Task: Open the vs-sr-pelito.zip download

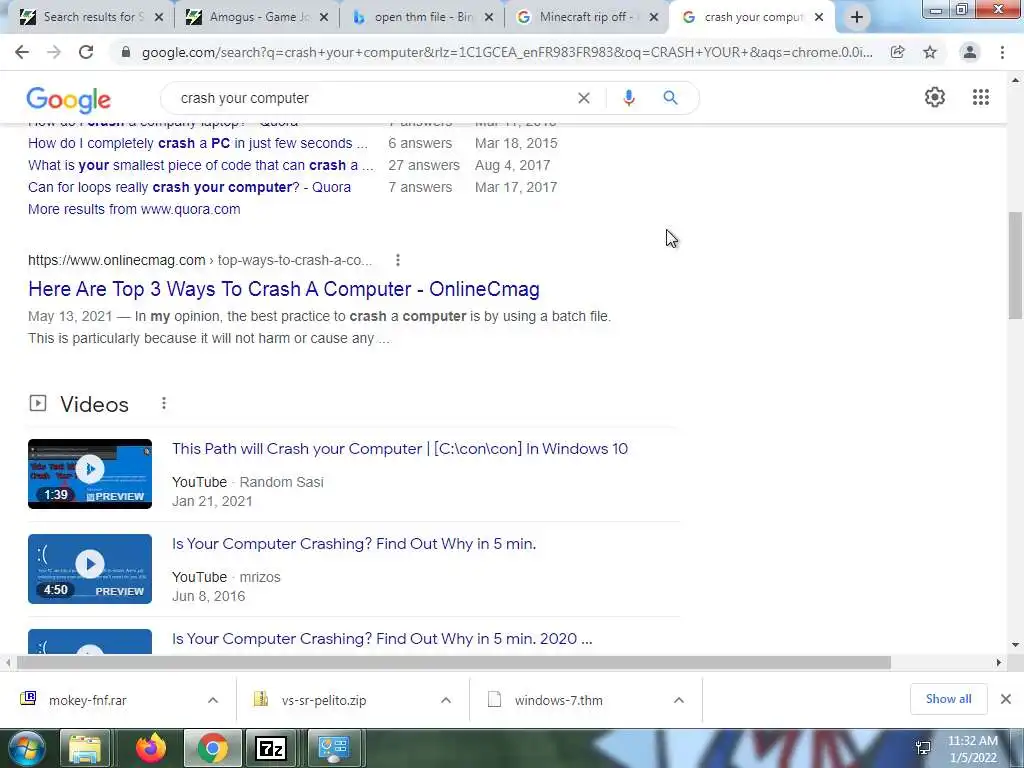Action: point(324,700)
